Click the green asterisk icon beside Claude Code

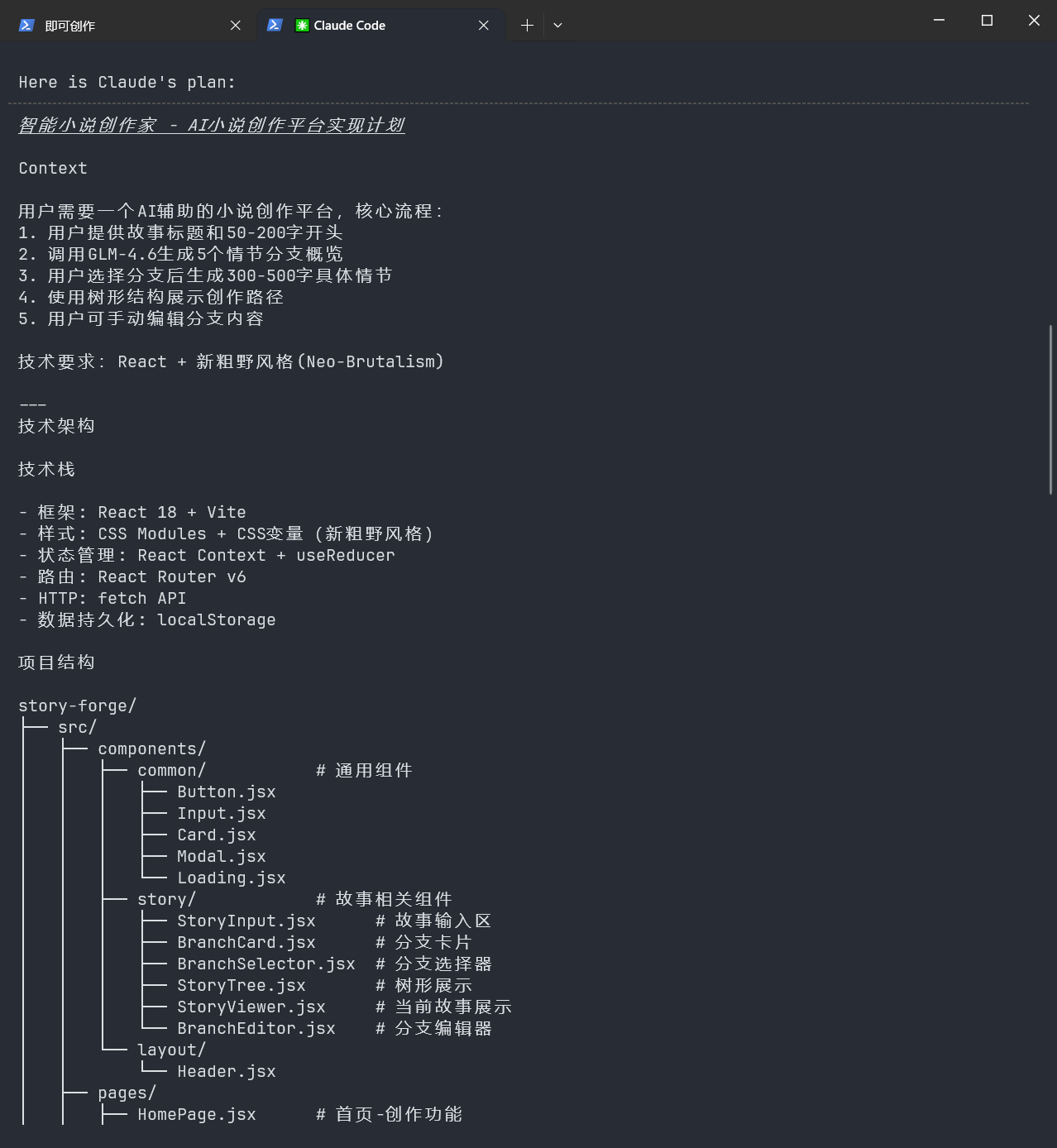tap(302, 26)
